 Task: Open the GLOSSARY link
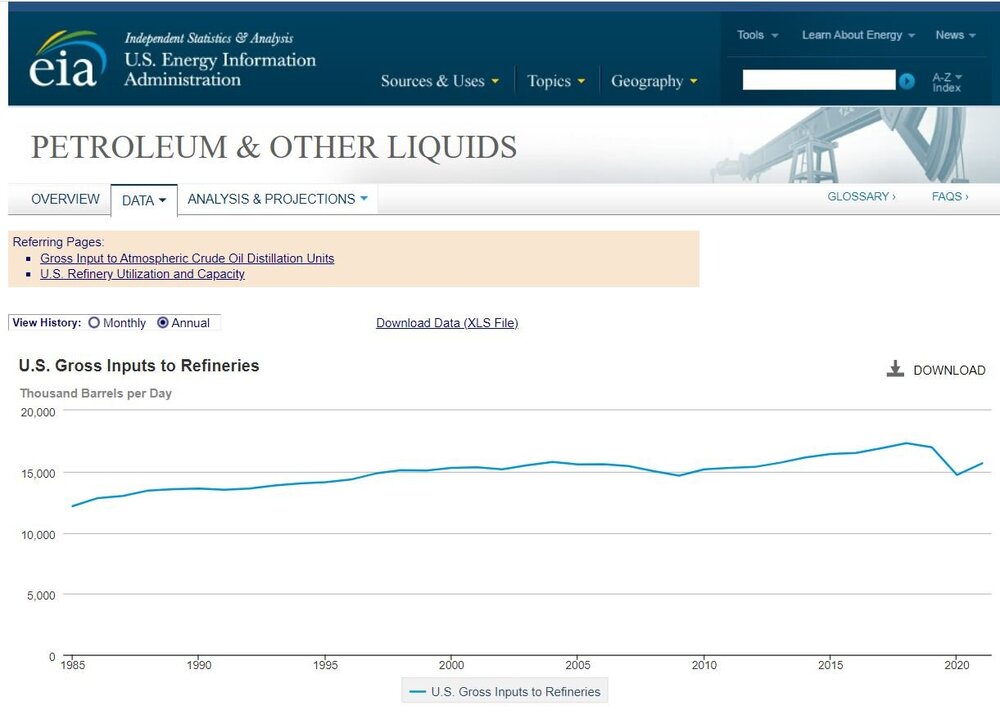pos(859,196)
